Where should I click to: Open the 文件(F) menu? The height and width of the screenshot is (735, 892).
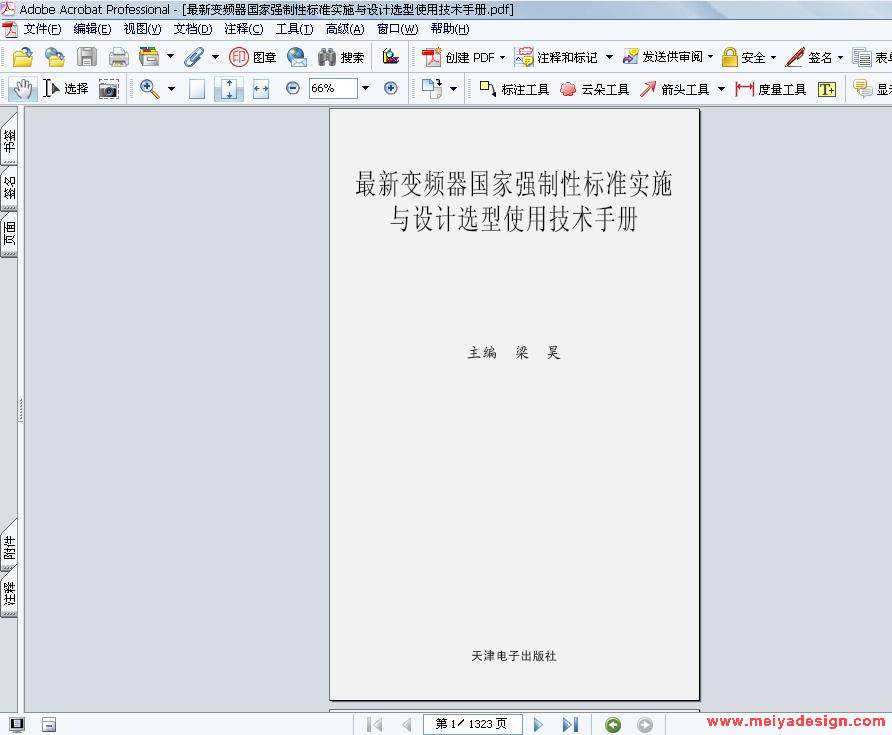[x=41, y=29]
